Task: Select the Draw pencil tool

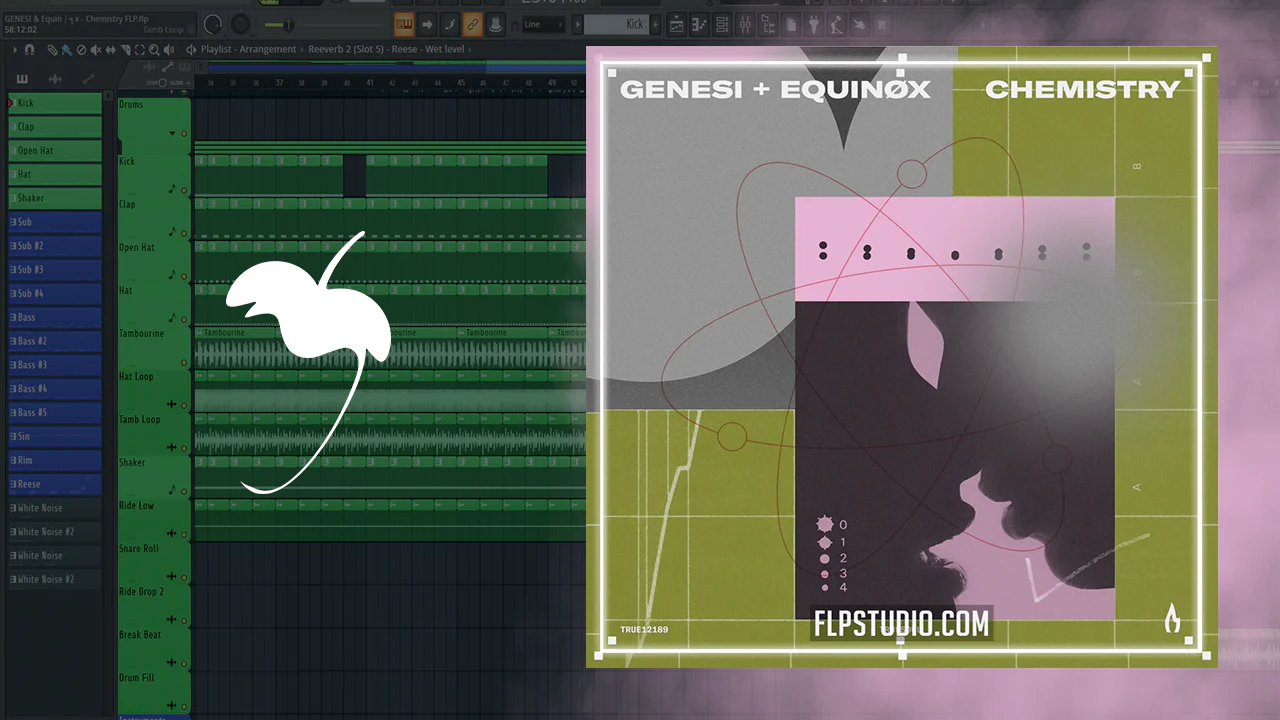Action: click(x=52, y=49)
